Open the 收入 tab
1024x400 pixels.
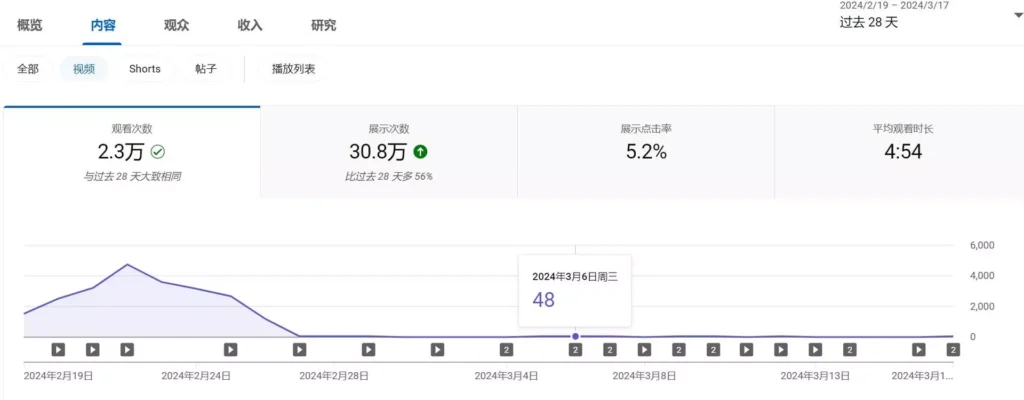pyautogui.click(x=250, y=25)
